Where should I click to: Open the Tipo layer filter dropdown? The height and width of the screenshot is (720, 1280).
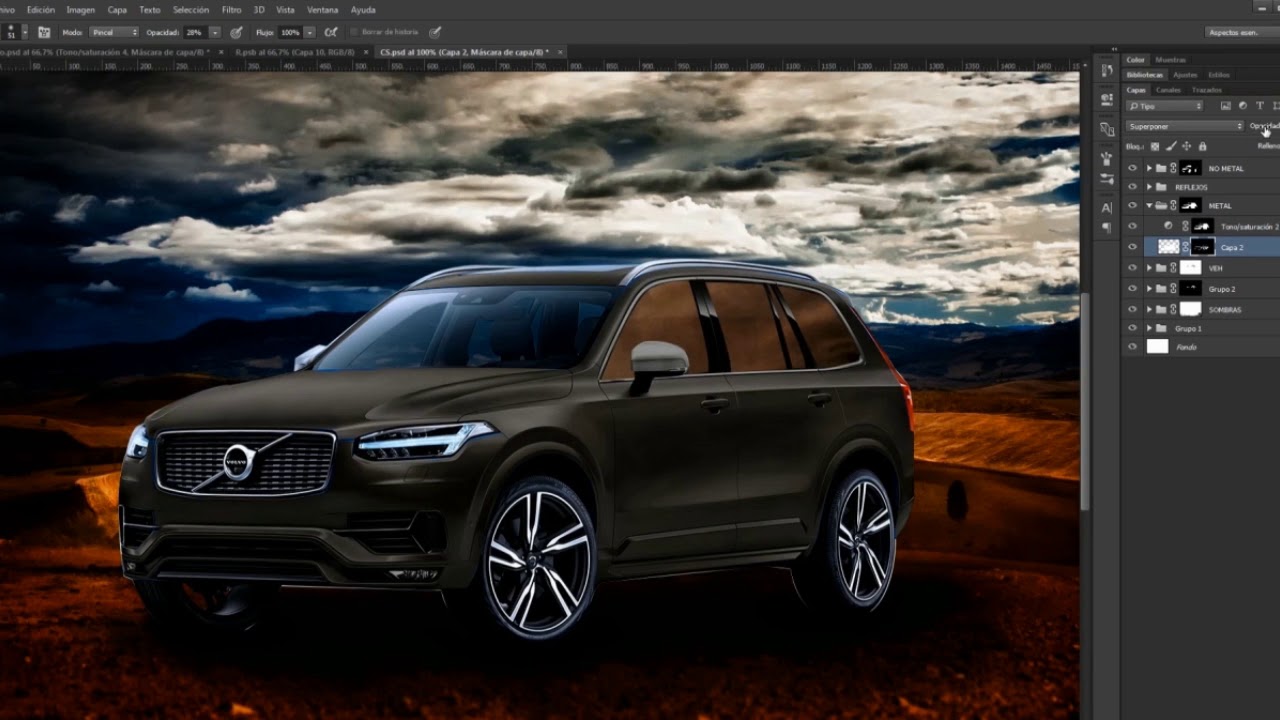click(1164, 106)
